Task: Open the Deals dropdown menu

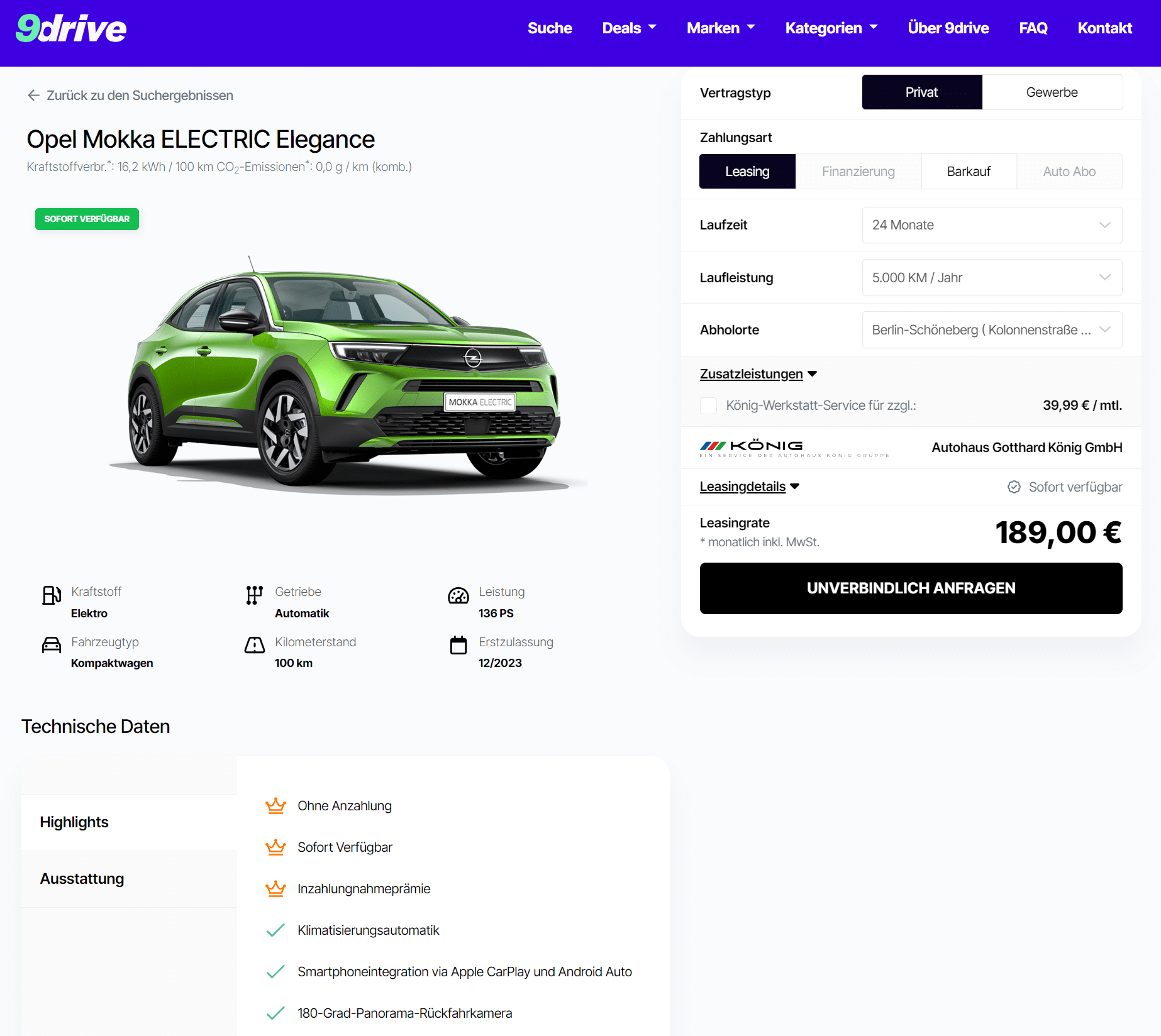Action: (x=629, y=28)
